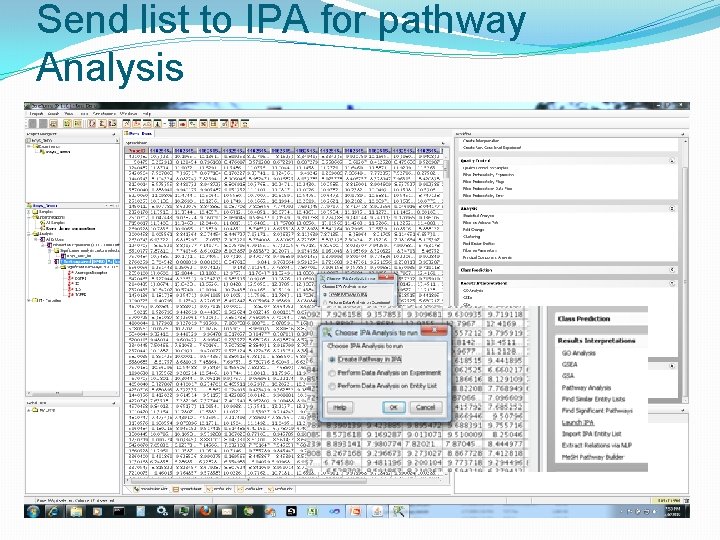Open the Windows menu
Image resolution: width=720 pixels, height=540 pixels.
point(129,113)
